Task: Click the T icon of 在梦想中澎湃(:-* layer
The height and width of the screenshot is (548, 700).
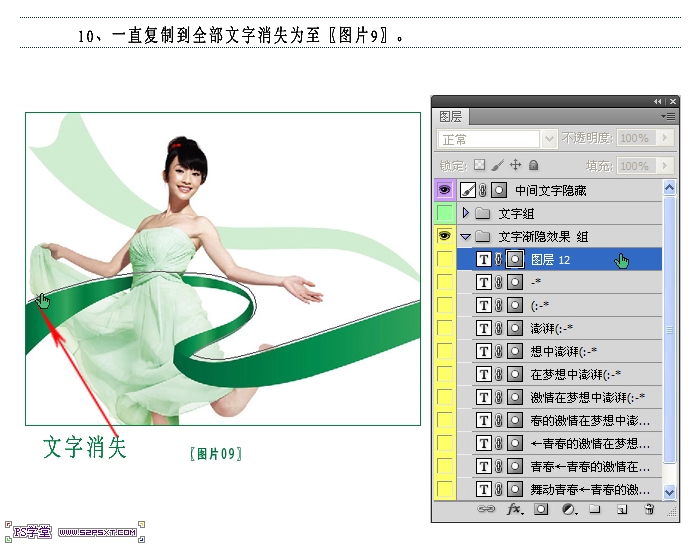Action: click(484, 374)
